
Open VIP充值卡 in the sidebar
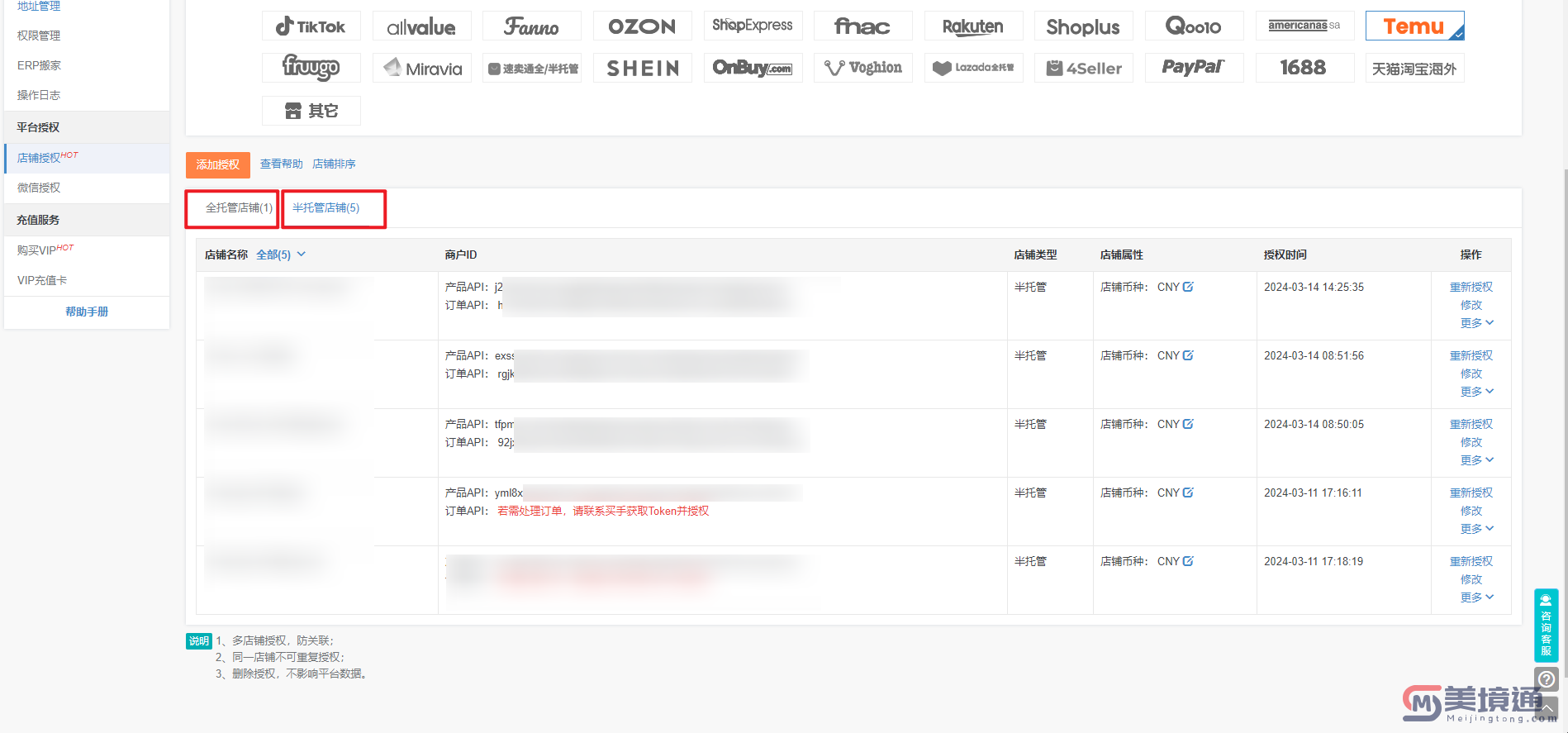click(x=87, y=280)
